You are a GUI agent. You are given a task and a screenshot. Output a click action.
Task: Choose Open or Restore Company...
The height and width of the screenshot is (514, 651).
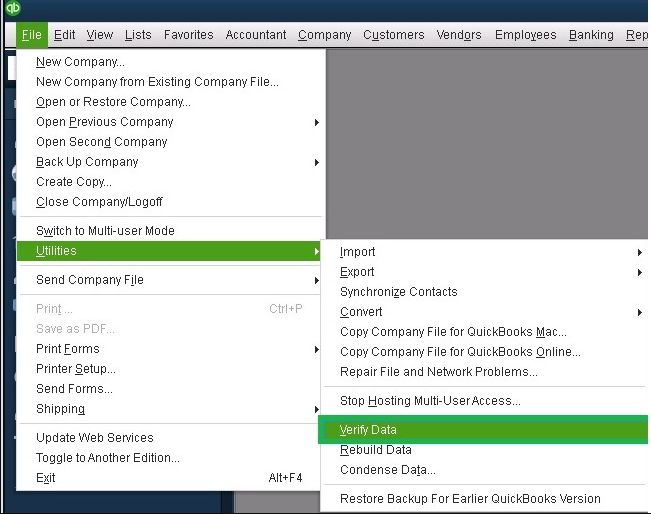169,102
